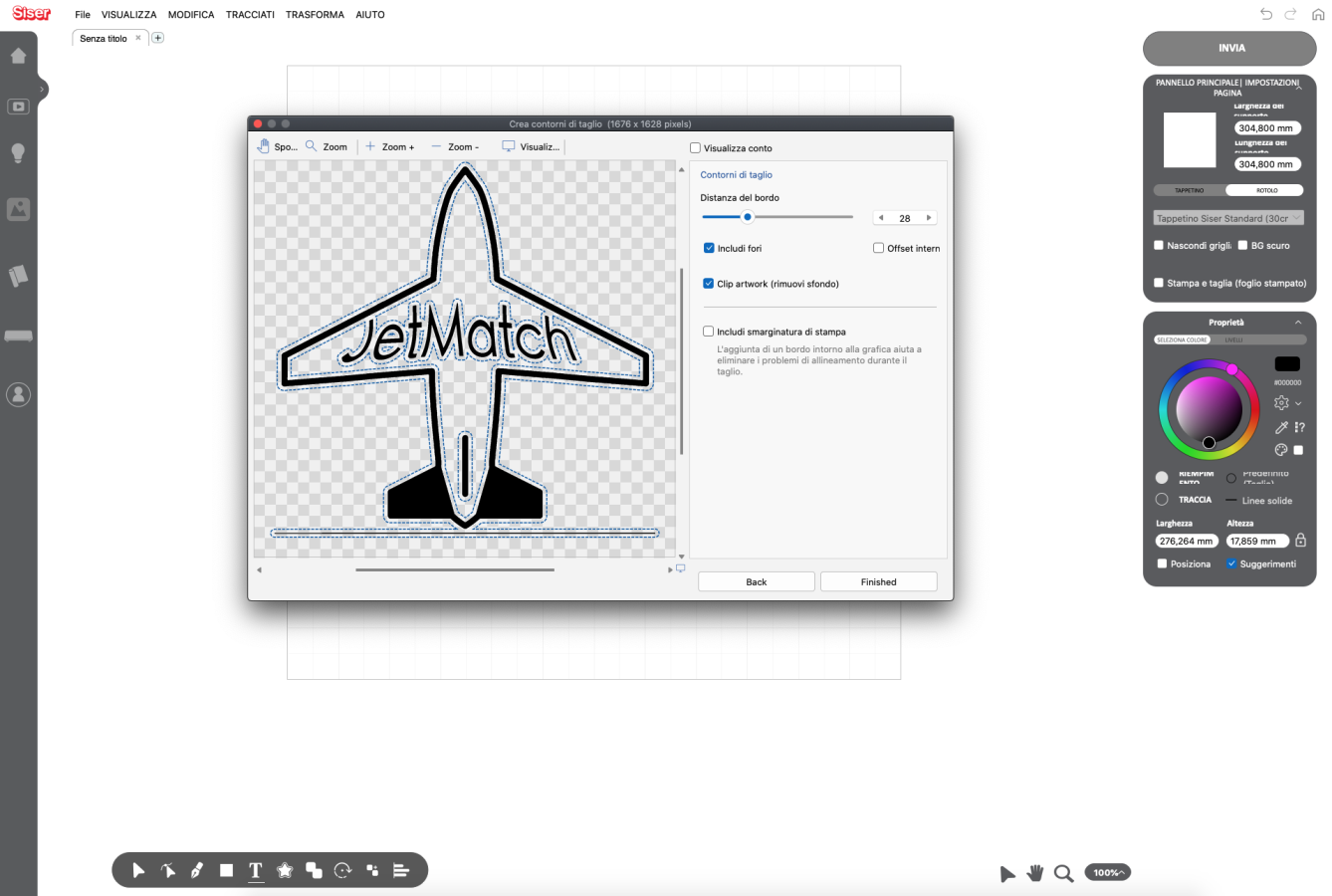The image size is (1332, 896).
Task: Select the arrow selection tool in bottom toolbar
Action: click(x=138, y=871)
